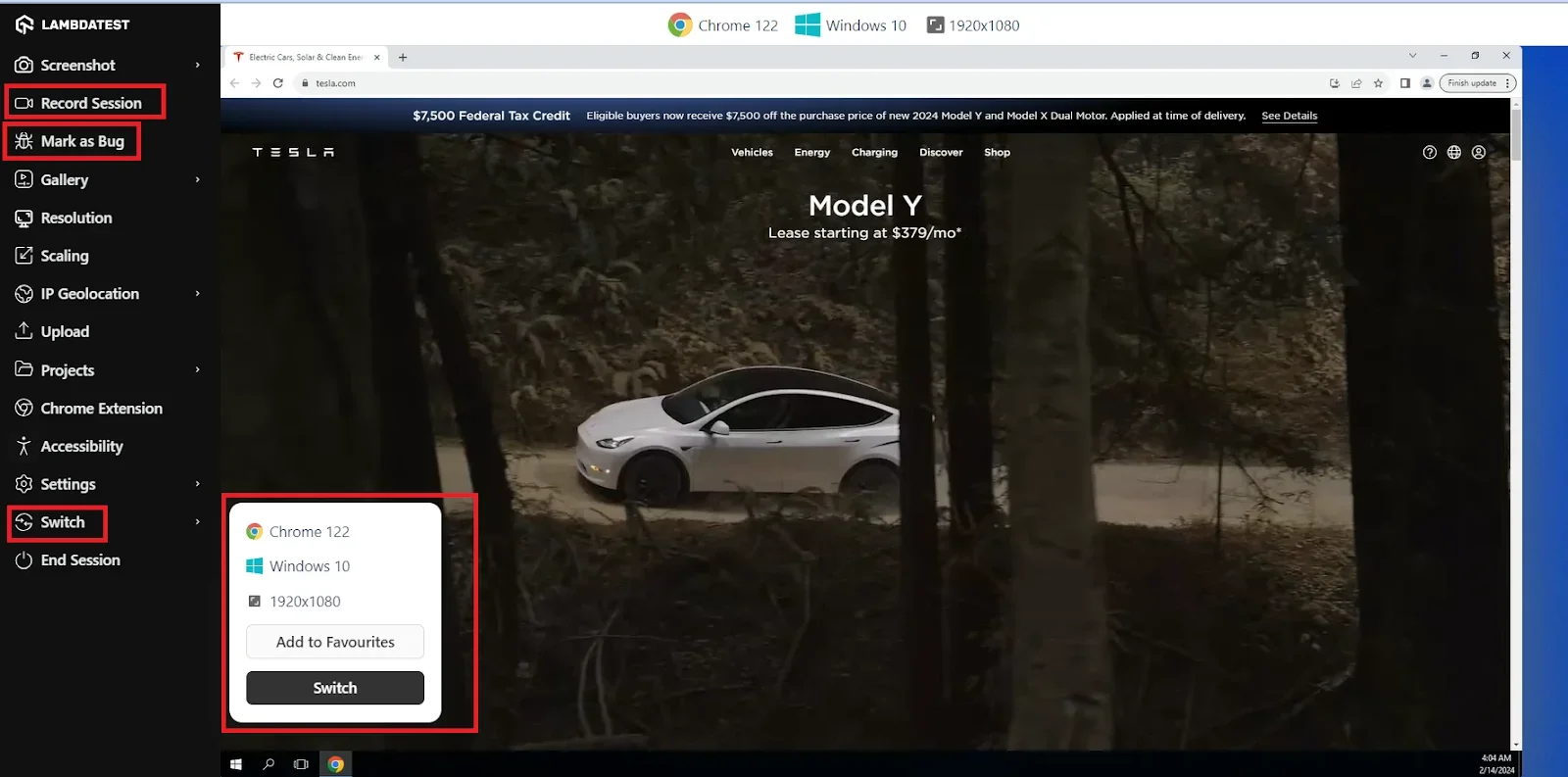This screenshot has width=1568, height=777.
Task: Click the Chrome Extension icon
Action: [24, 408]
